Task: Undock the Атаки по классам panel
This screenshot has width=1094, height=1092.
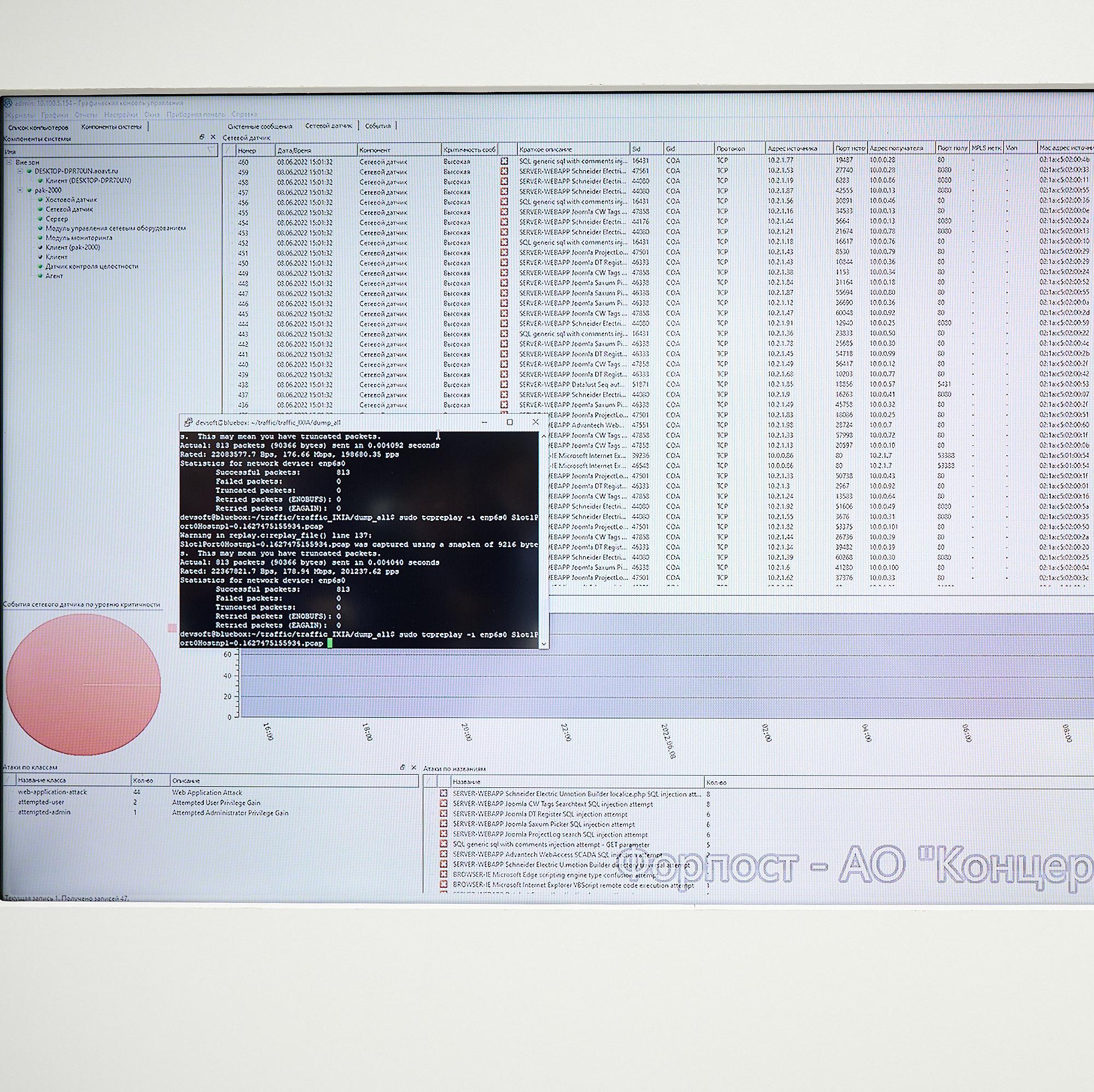Action: 403,768
